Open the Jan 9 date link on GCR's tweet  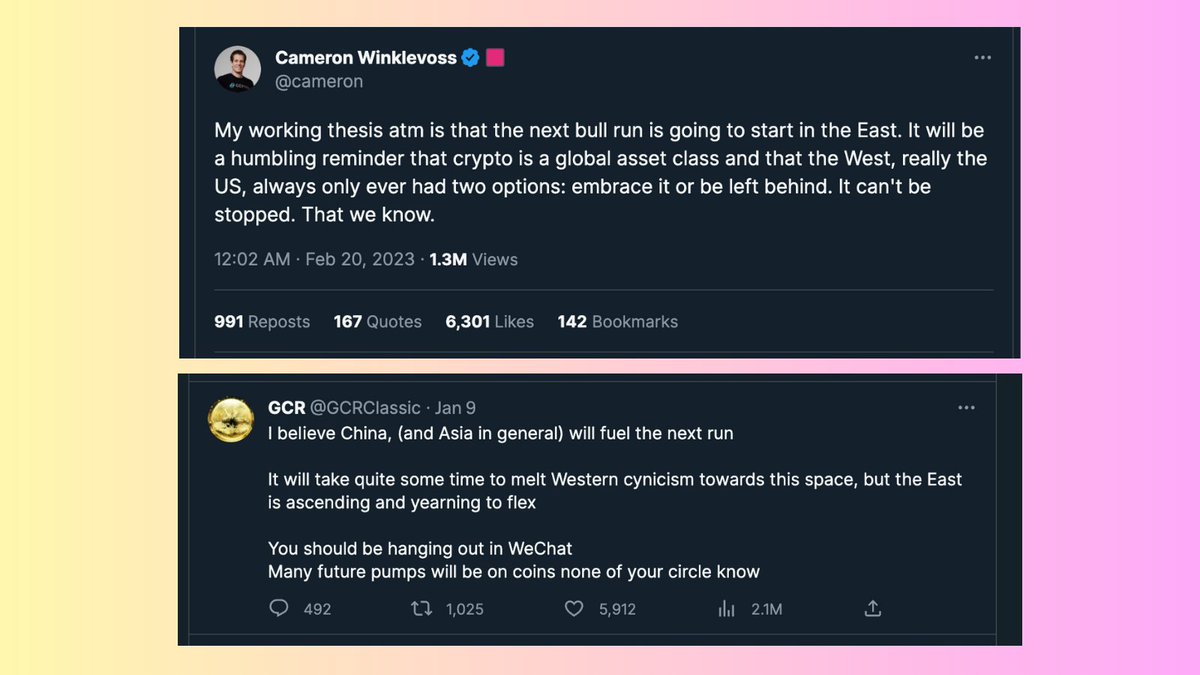pyautogui.click(x=455, y=408)
